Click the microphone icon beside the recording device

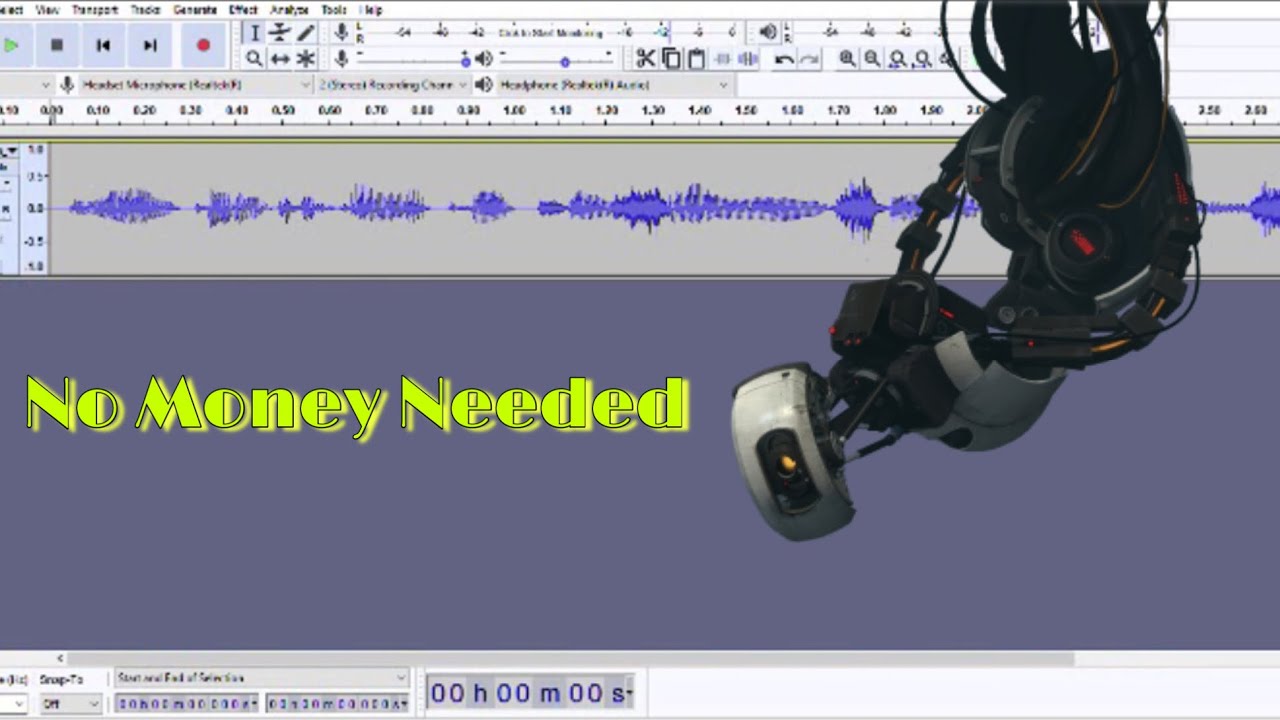tap(67, 85)
